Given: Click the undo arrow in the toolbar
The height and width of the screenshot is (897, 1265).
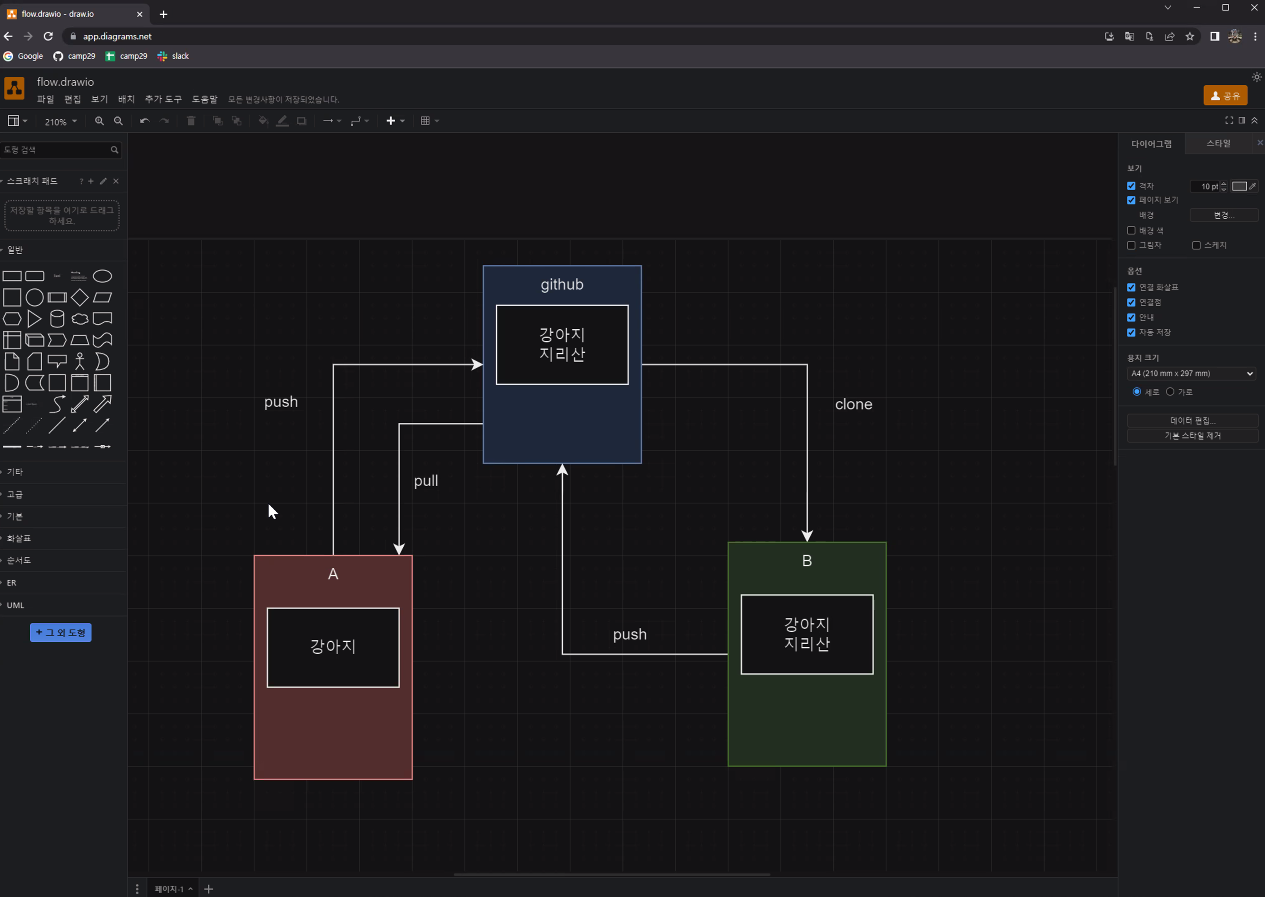Looking at the screenshot, I should coord(144,121).
